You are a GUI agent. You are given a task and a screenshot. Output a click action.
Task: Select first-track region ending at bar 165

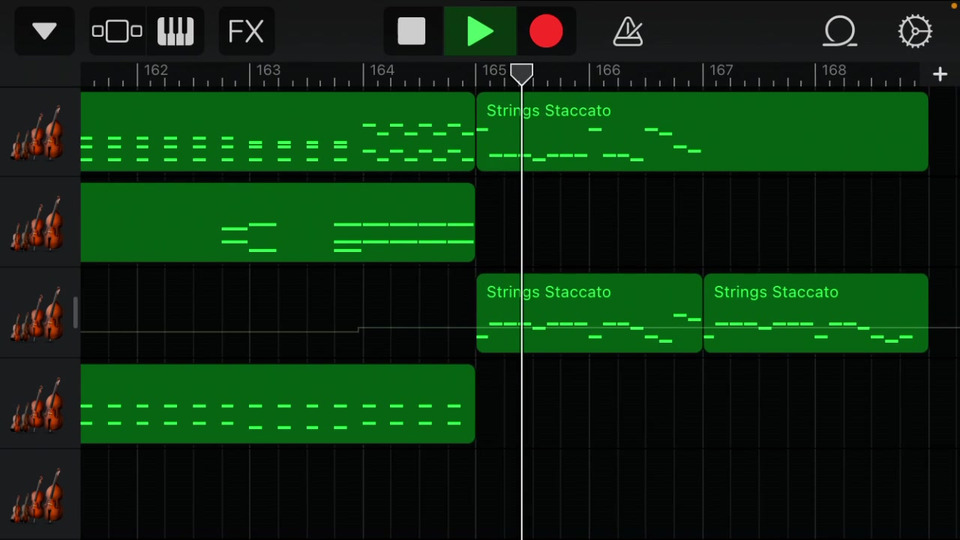tap(278, 132)
